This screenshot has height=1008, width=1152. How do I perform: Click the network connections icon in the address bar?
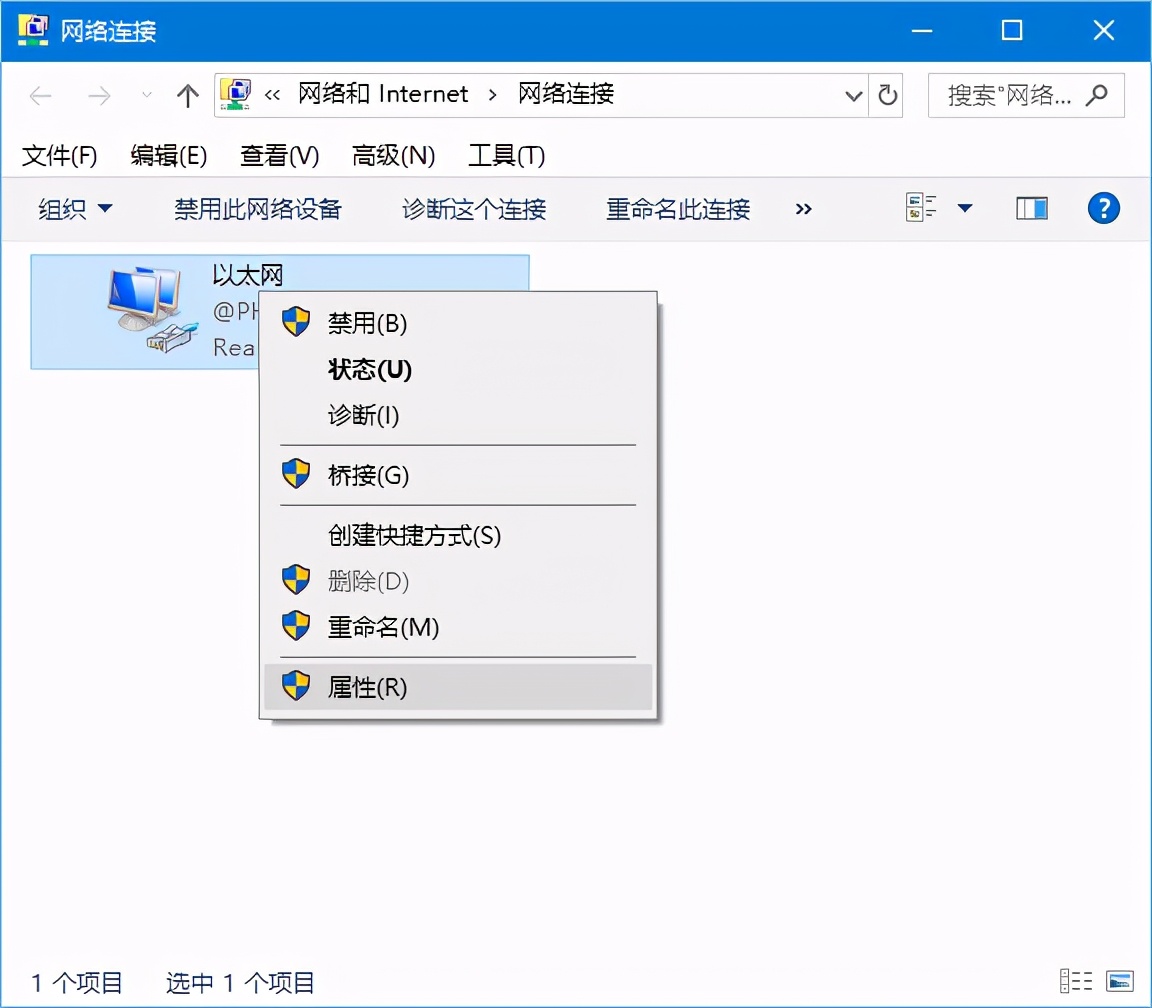click(x=236, y=92)
